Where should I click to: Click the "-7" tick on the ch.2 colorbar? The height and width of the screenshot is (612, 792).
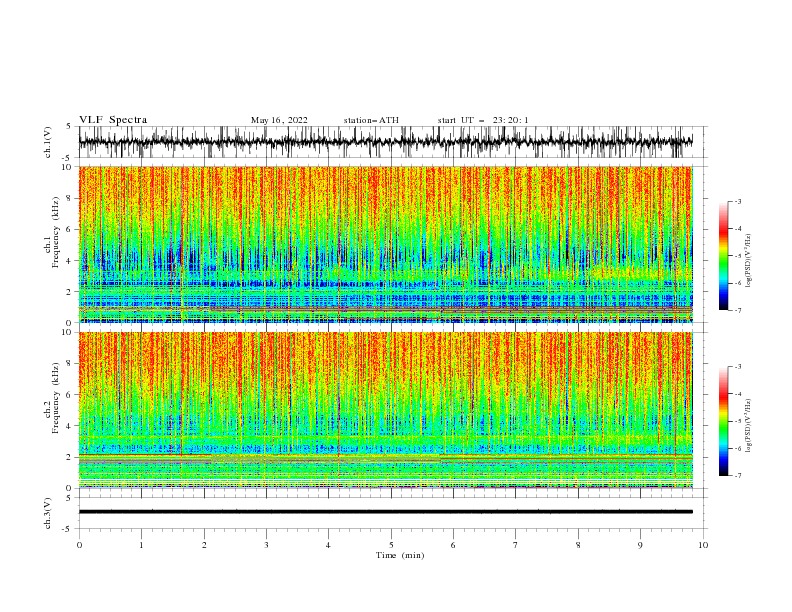737,476
